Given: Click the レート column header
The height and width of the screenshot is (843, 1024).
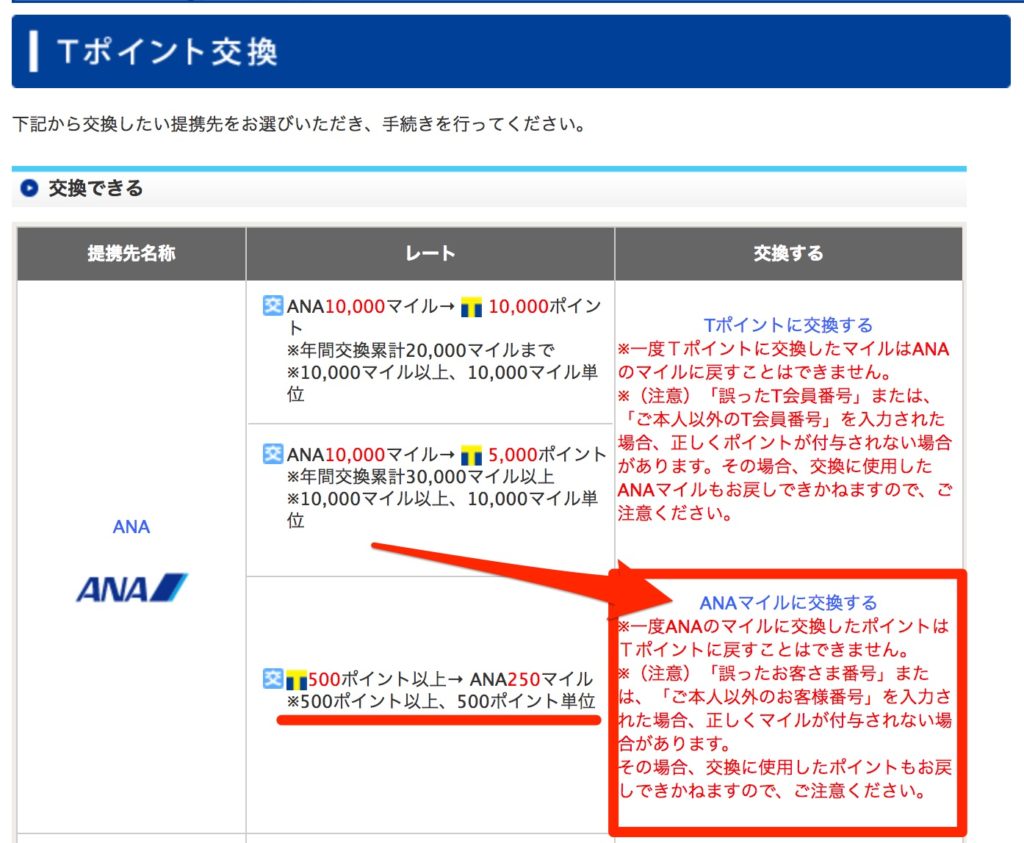Looking at the screenshot, I should [430, 253].
